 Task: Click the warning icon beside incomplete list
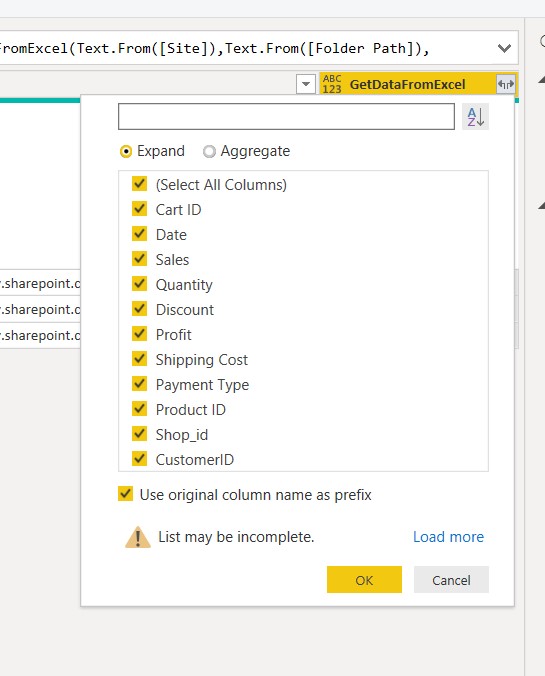click(138, 537)
